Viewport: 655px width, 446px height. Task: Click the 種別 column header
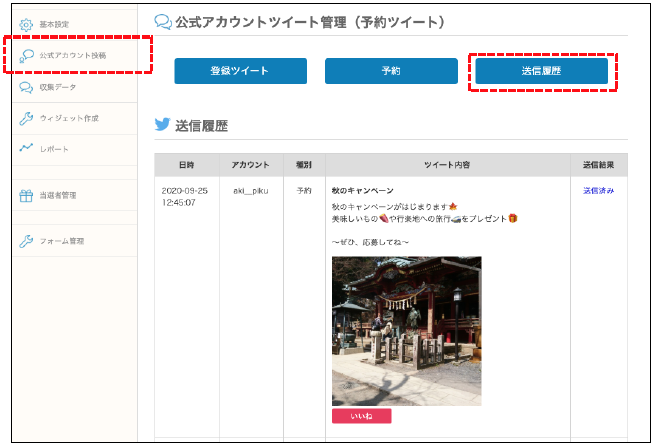[x=304, y=165]
